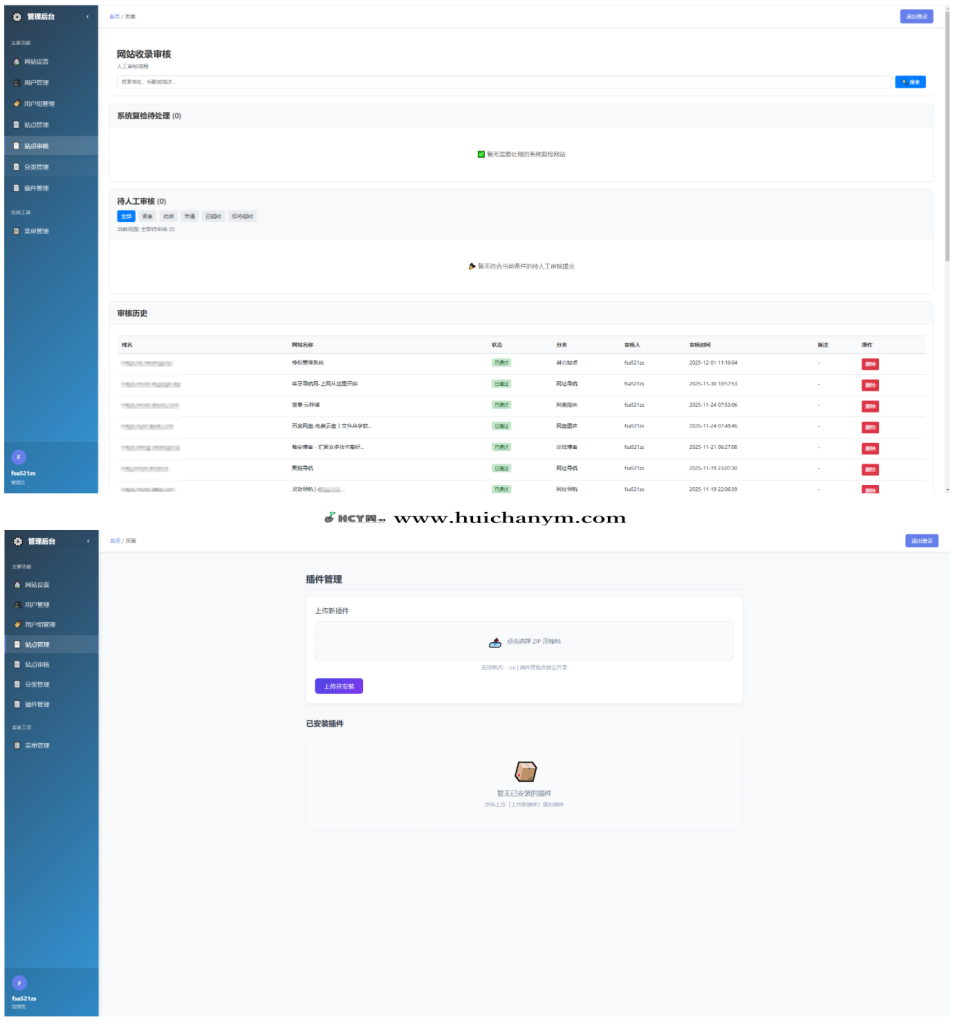
Task: Collapse the sidebar using the review page chevron
Action: coord(87,17)
